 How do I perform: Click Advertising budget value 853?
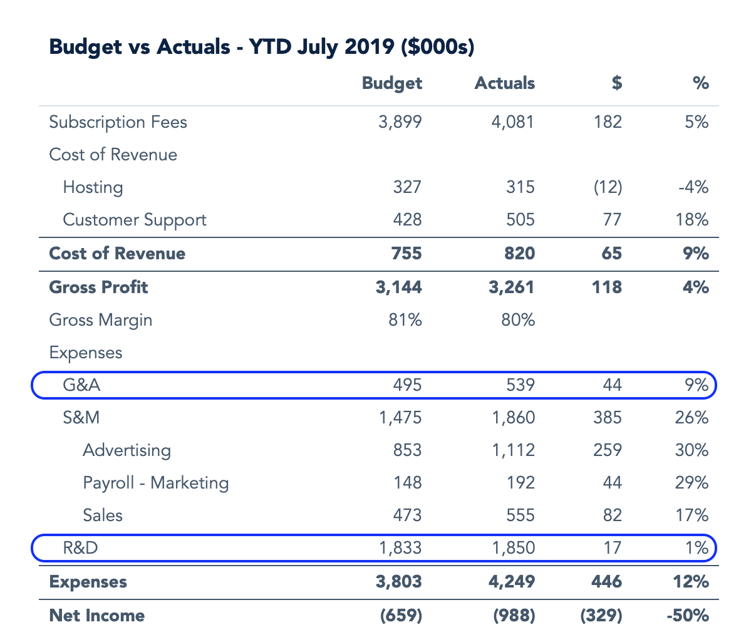click(407, 450)
